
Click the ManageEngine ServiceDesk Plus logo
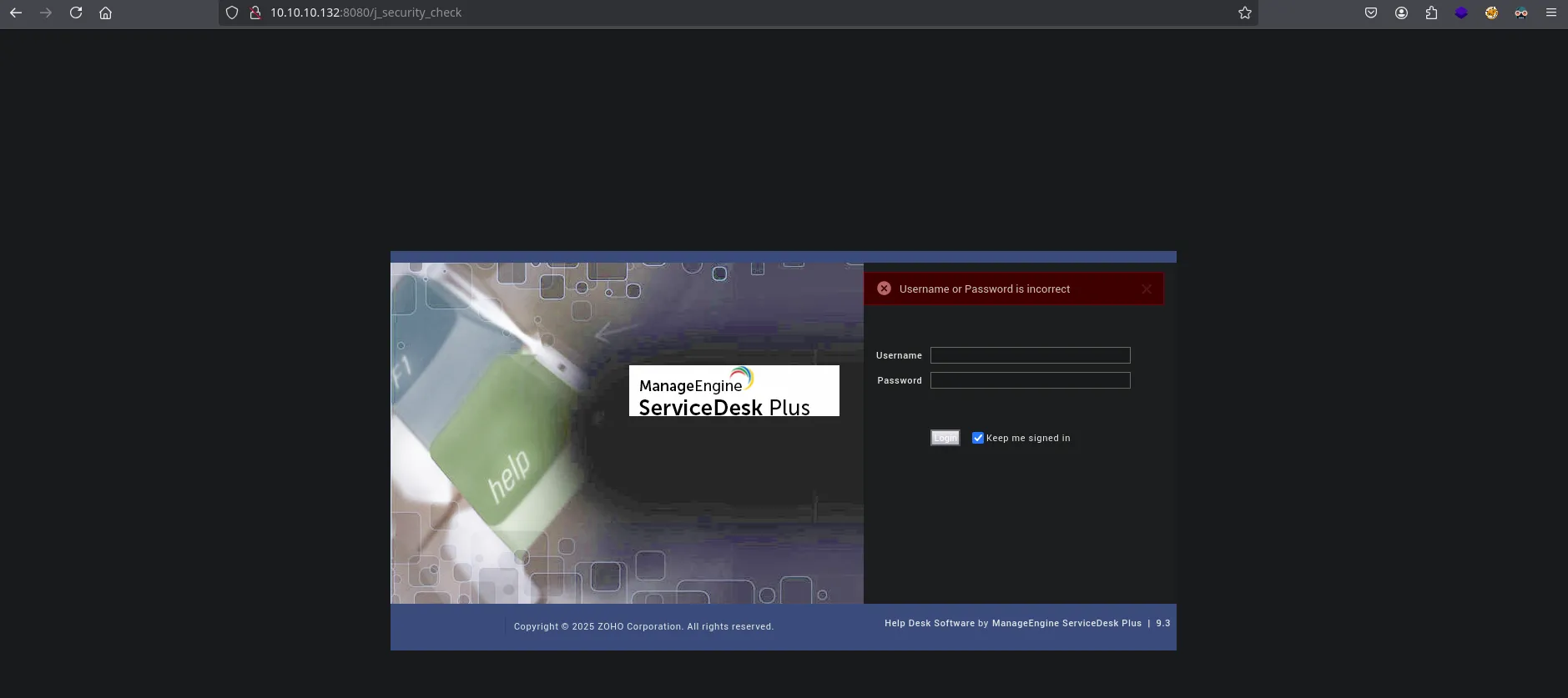pos(734,390)
